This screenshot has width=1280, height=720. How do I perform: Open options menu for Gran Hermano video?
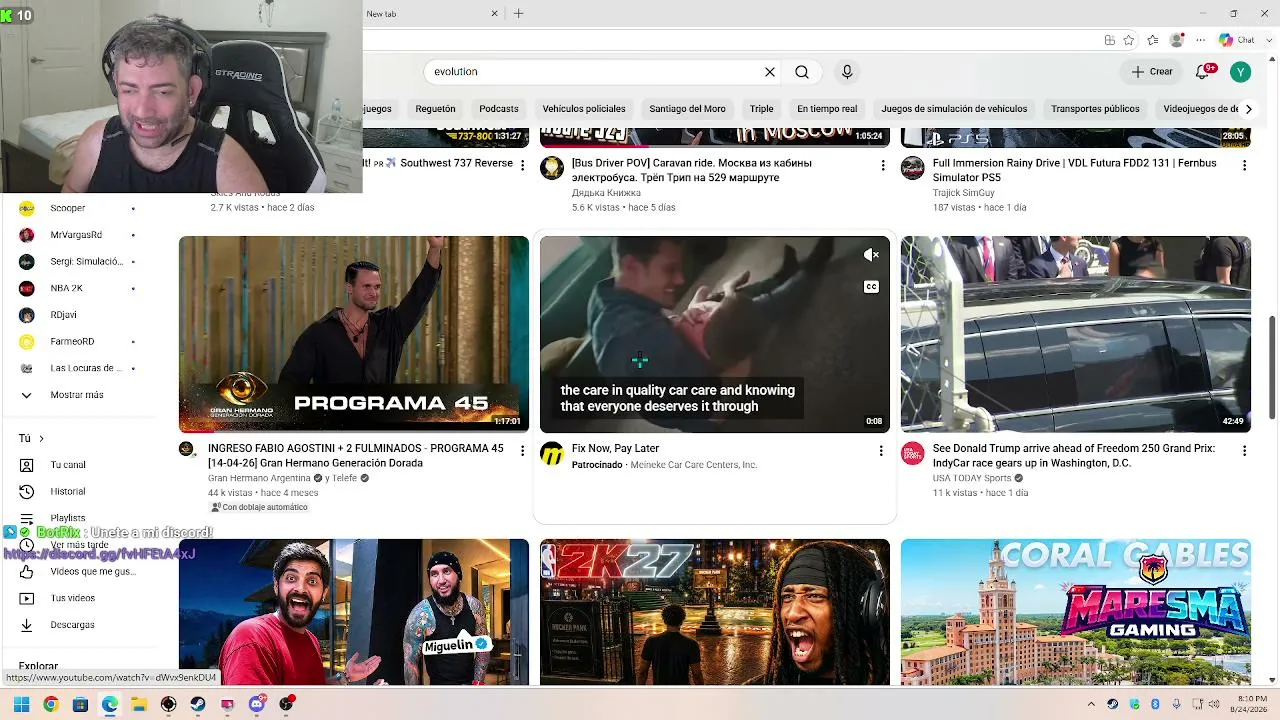522,451
